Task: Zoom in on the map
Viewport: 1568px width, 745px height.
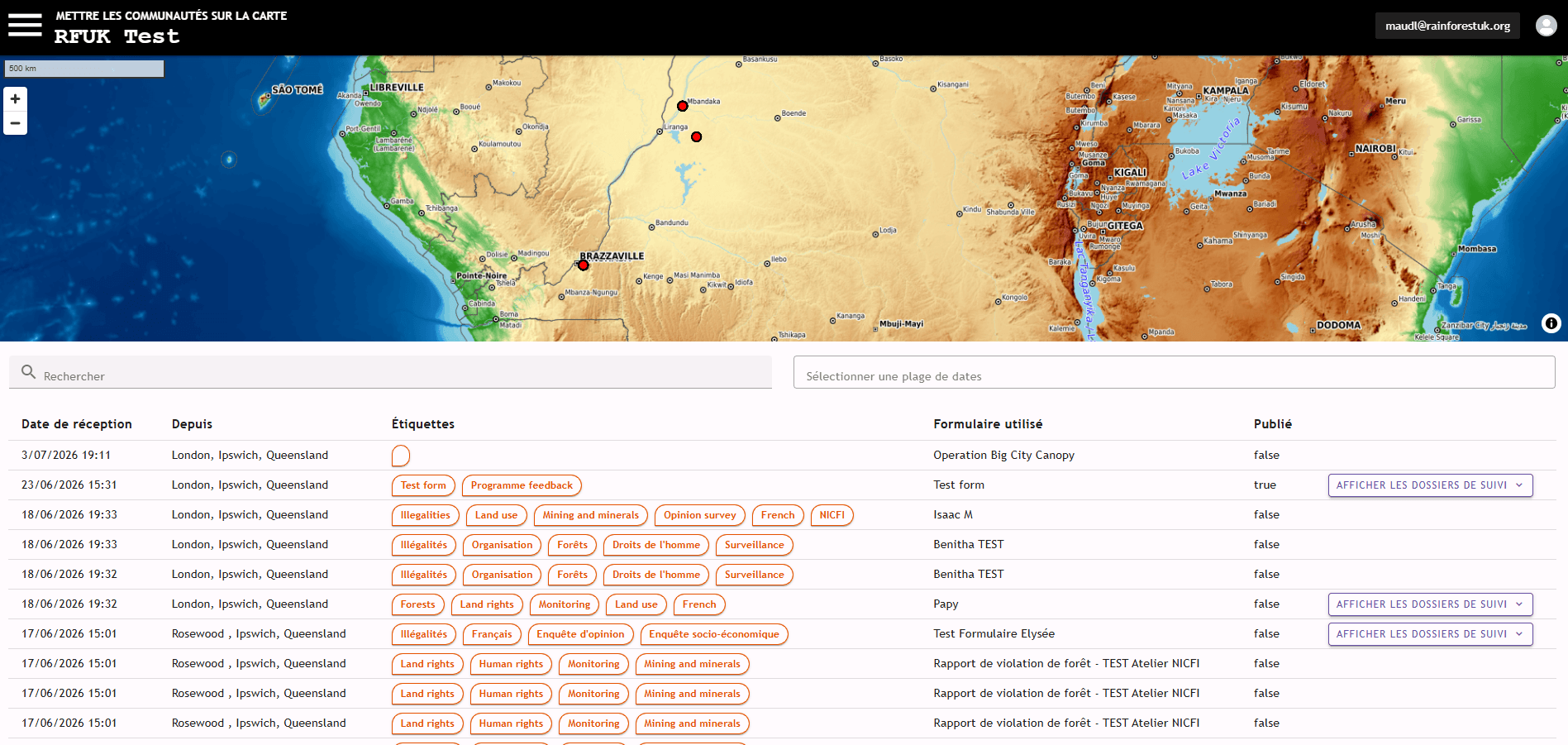Action: tap(15, 99)
